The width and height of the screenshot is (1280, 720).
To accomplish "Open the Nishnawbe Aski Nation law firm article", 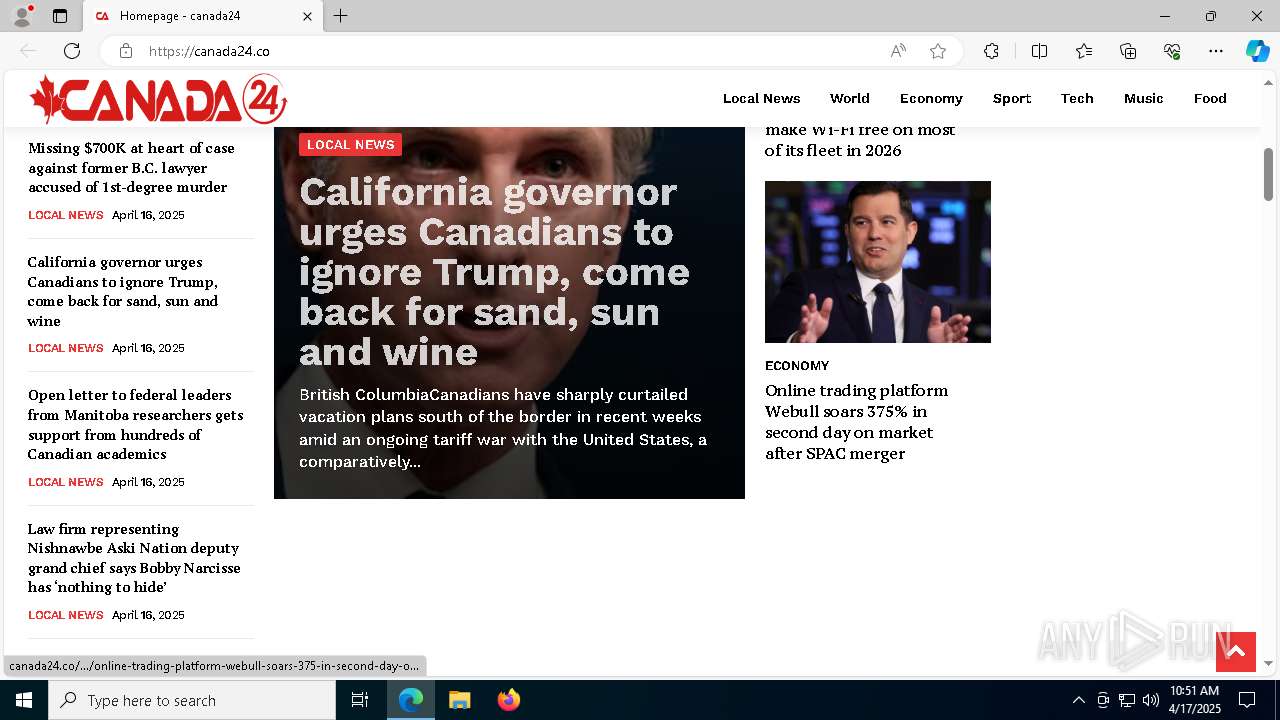I will pos(134,558).
